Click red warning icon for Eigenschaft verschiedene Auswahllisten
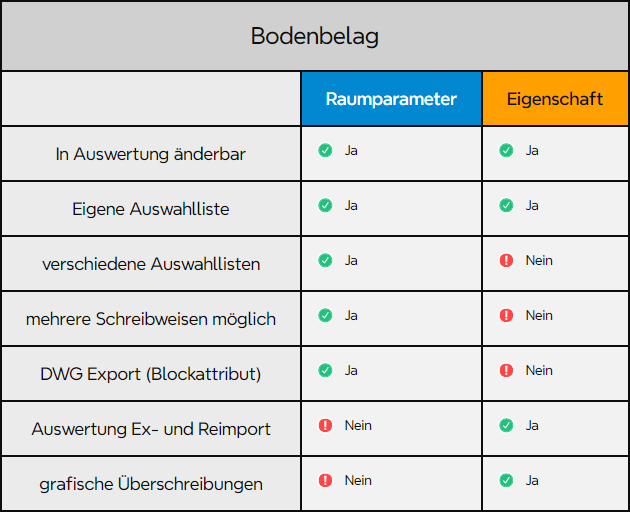 (x=506, y=260)
